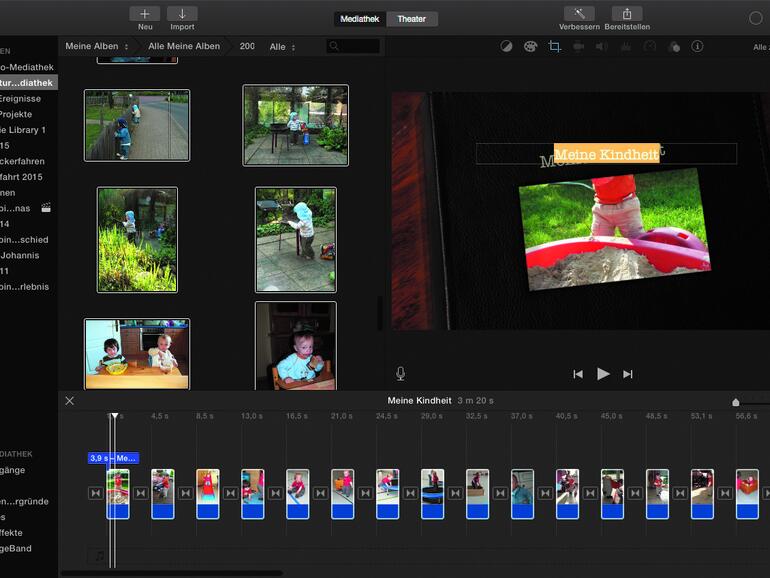770x578 pixels.
Task: Close the timeline with the X button
Action: click(69, 400)
